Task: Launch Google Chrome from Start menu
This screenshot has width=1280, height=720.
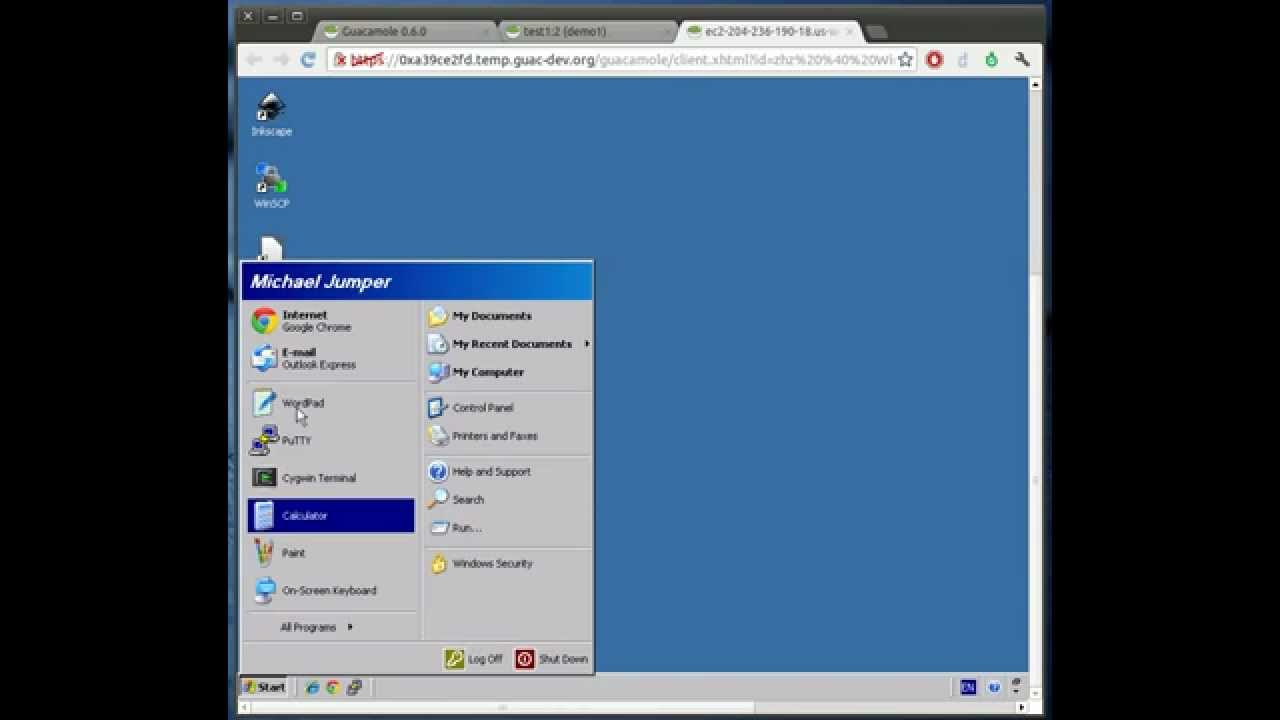Action: click(x=331, y=321)
